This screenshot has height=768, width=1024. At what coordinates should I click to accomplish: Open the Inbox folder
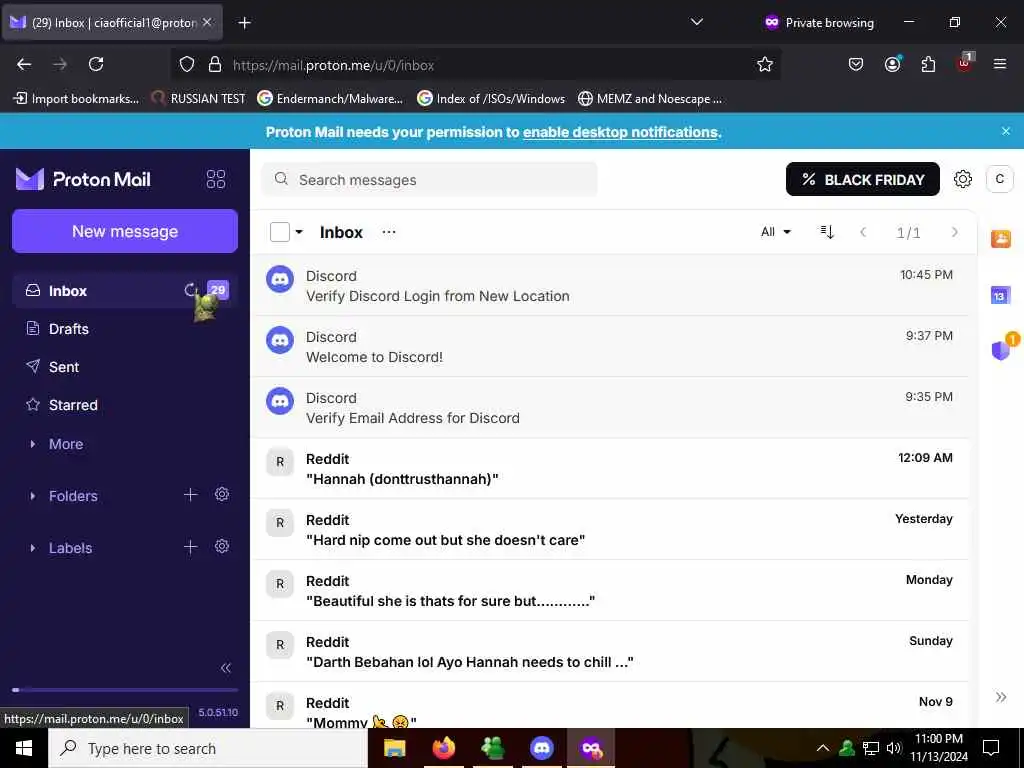click(x=124, y=291)
